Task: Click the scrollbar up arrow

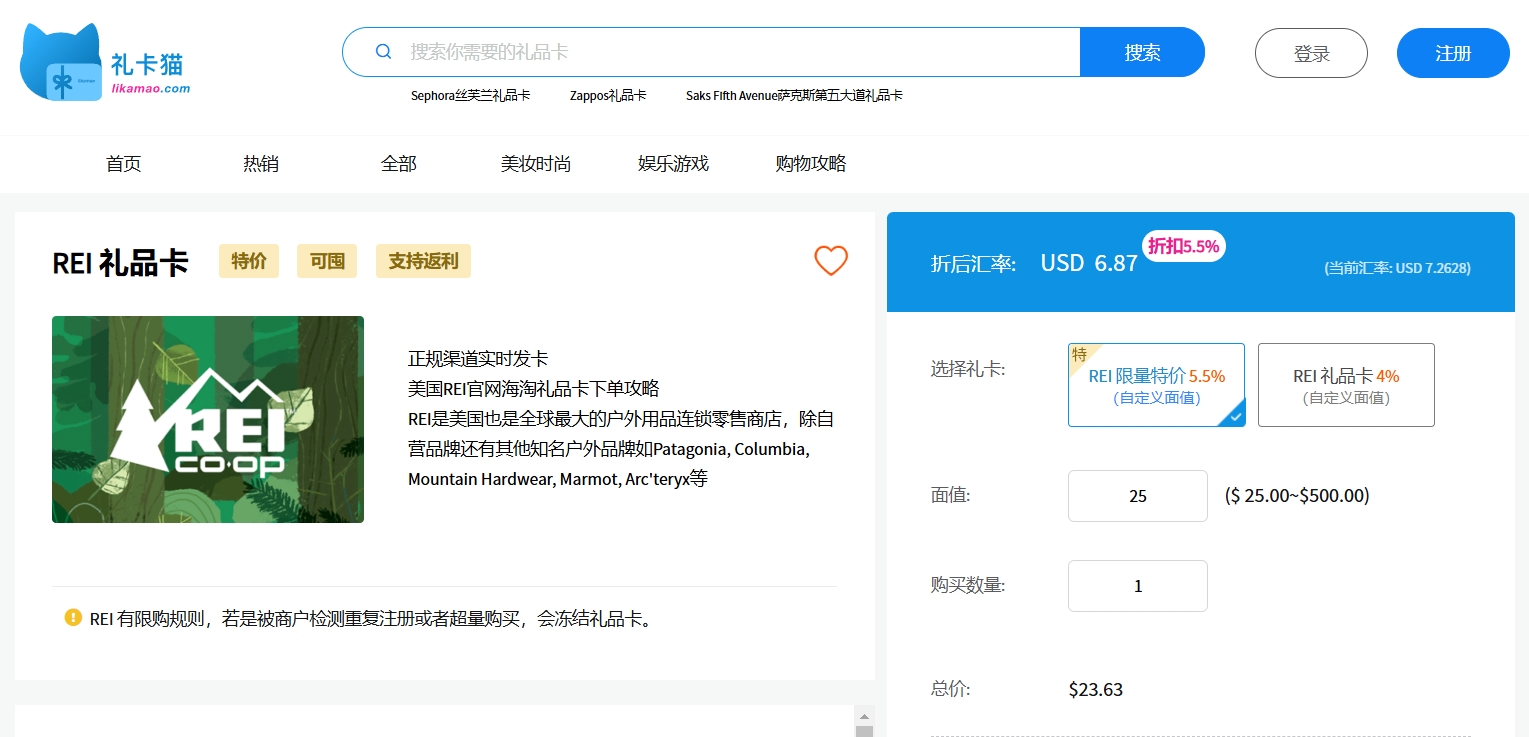Action: tap(864, 716)
